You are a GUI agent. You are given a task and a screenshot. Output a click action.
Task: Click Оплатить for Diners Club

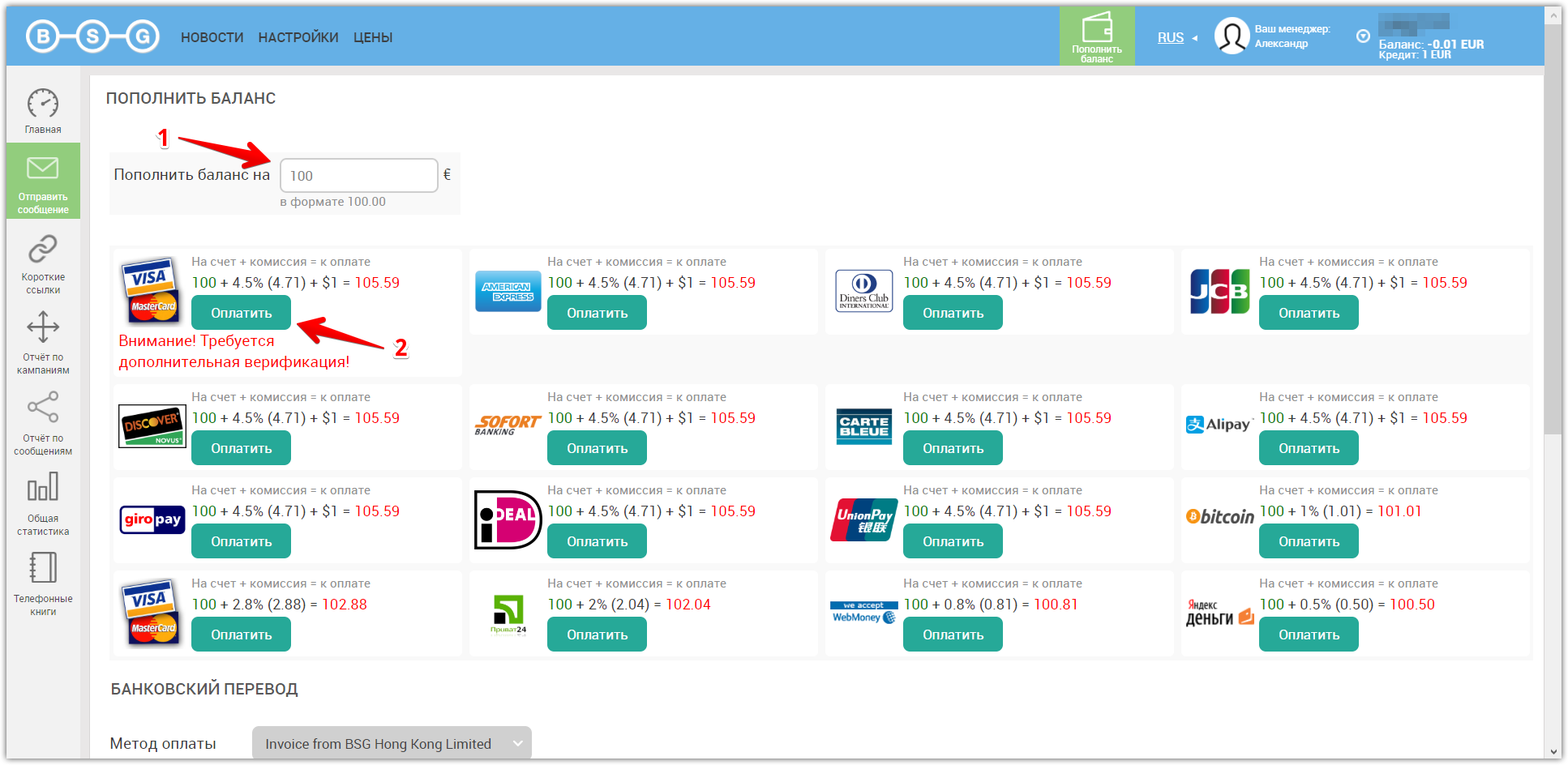click(953, 313)
